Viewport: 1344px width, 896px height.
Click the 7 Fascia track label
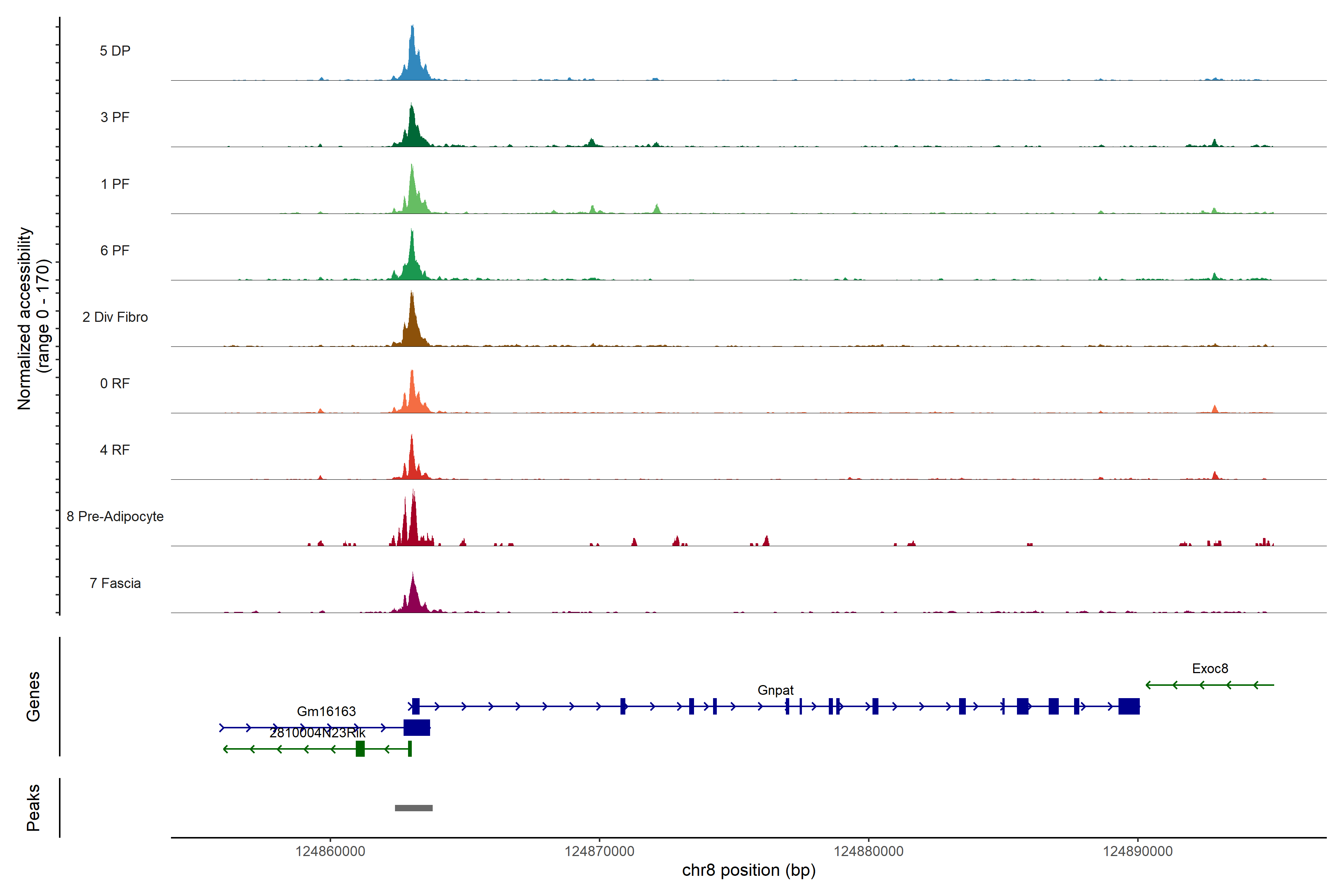115,584
